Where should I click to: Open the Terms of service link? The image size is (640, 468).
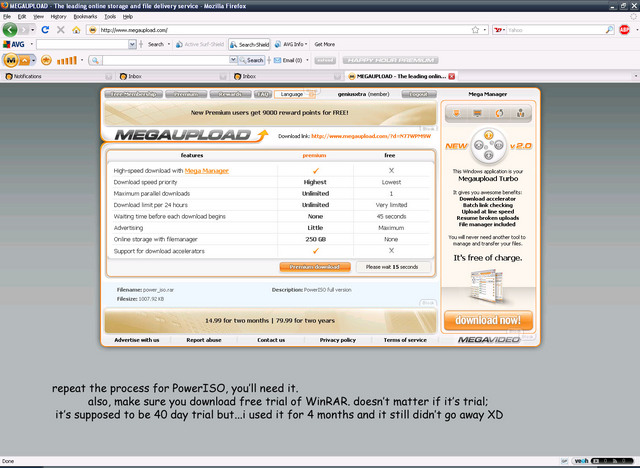coord(405,340)
